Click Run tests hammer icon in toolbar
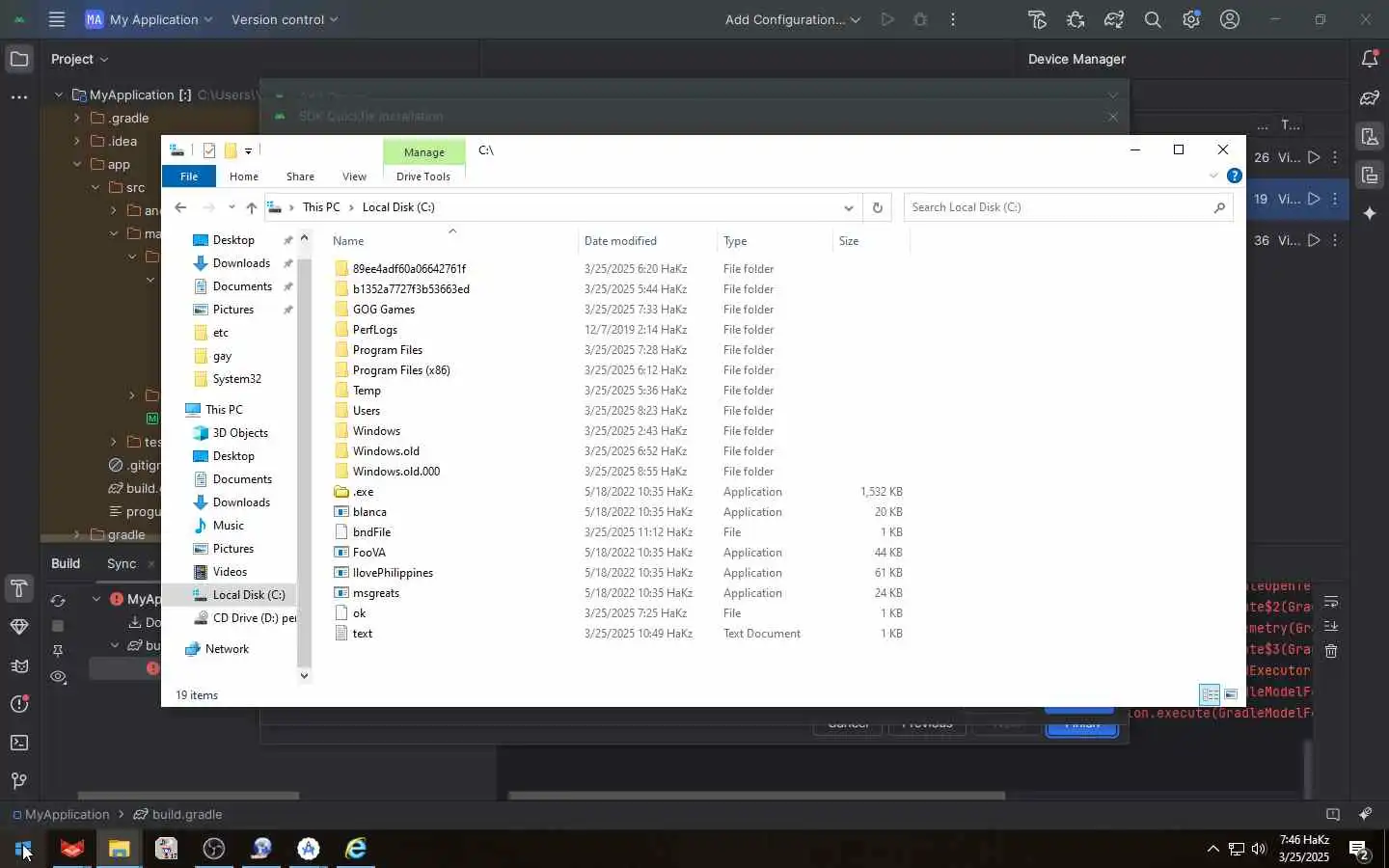The width and height of the screenshot is (1389, 868). (x=1037, y=19)
